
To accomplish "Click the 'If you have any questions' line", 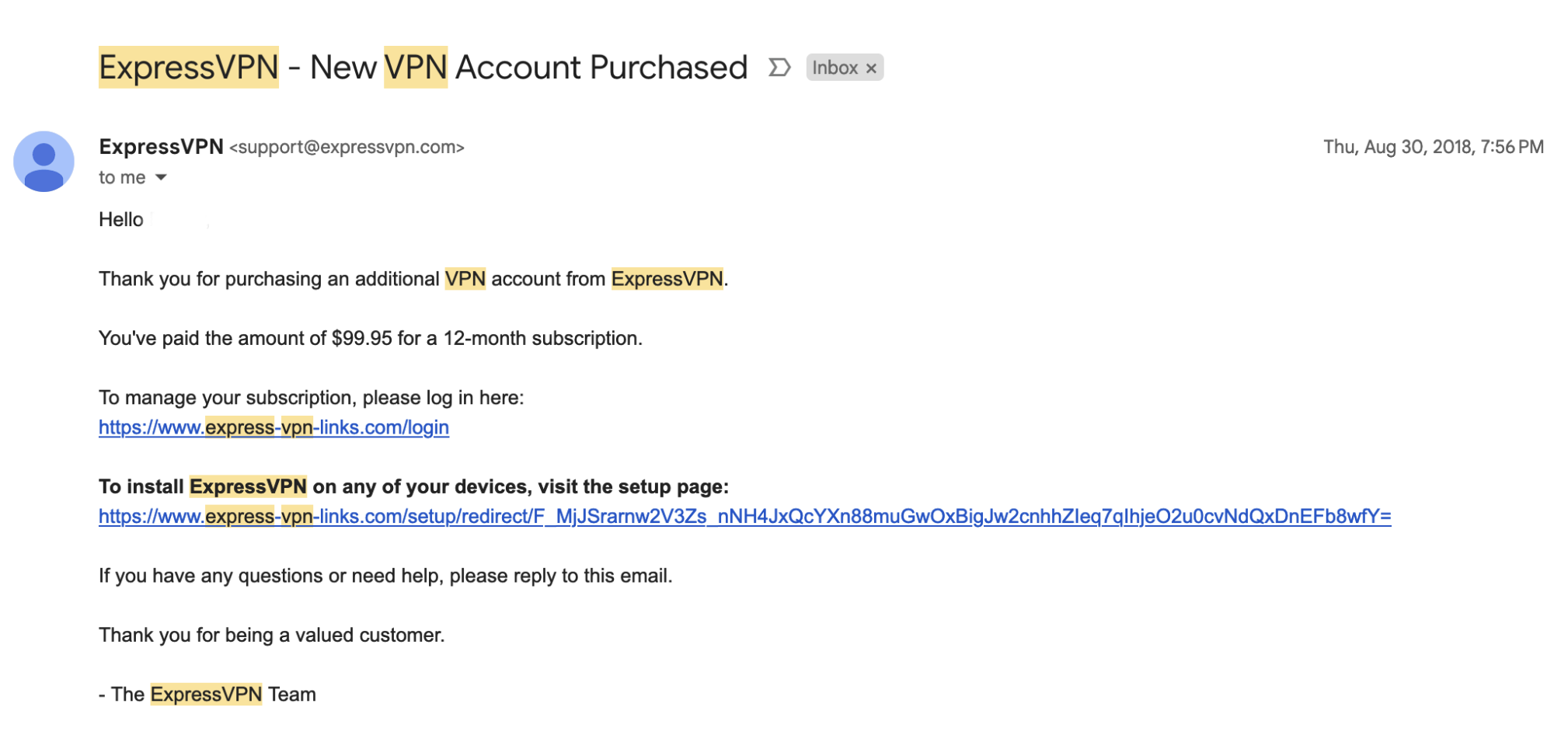I will 385,576.
